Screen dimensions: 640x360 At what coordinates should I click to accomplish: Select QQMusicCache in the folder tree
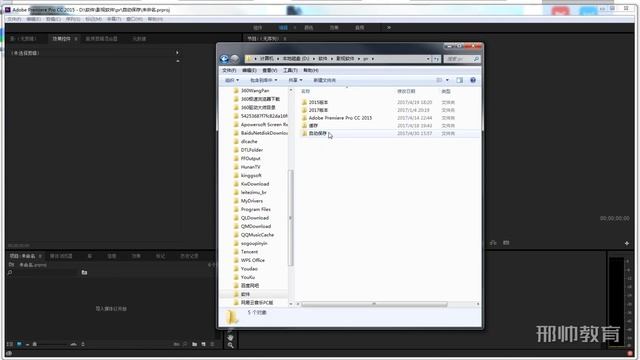(257, 235)
